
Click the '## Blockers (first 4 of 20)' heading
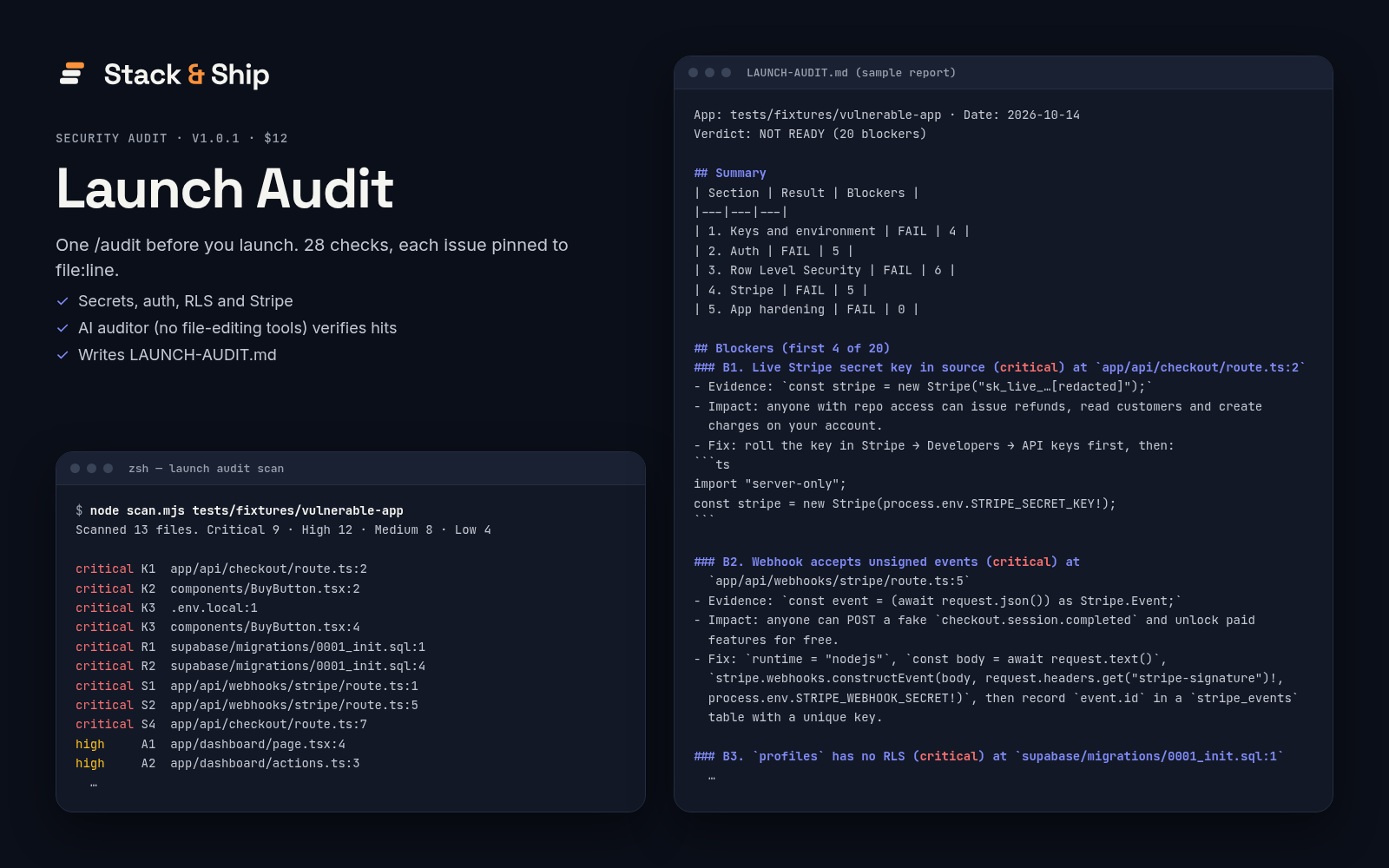[x=792, y=348]
